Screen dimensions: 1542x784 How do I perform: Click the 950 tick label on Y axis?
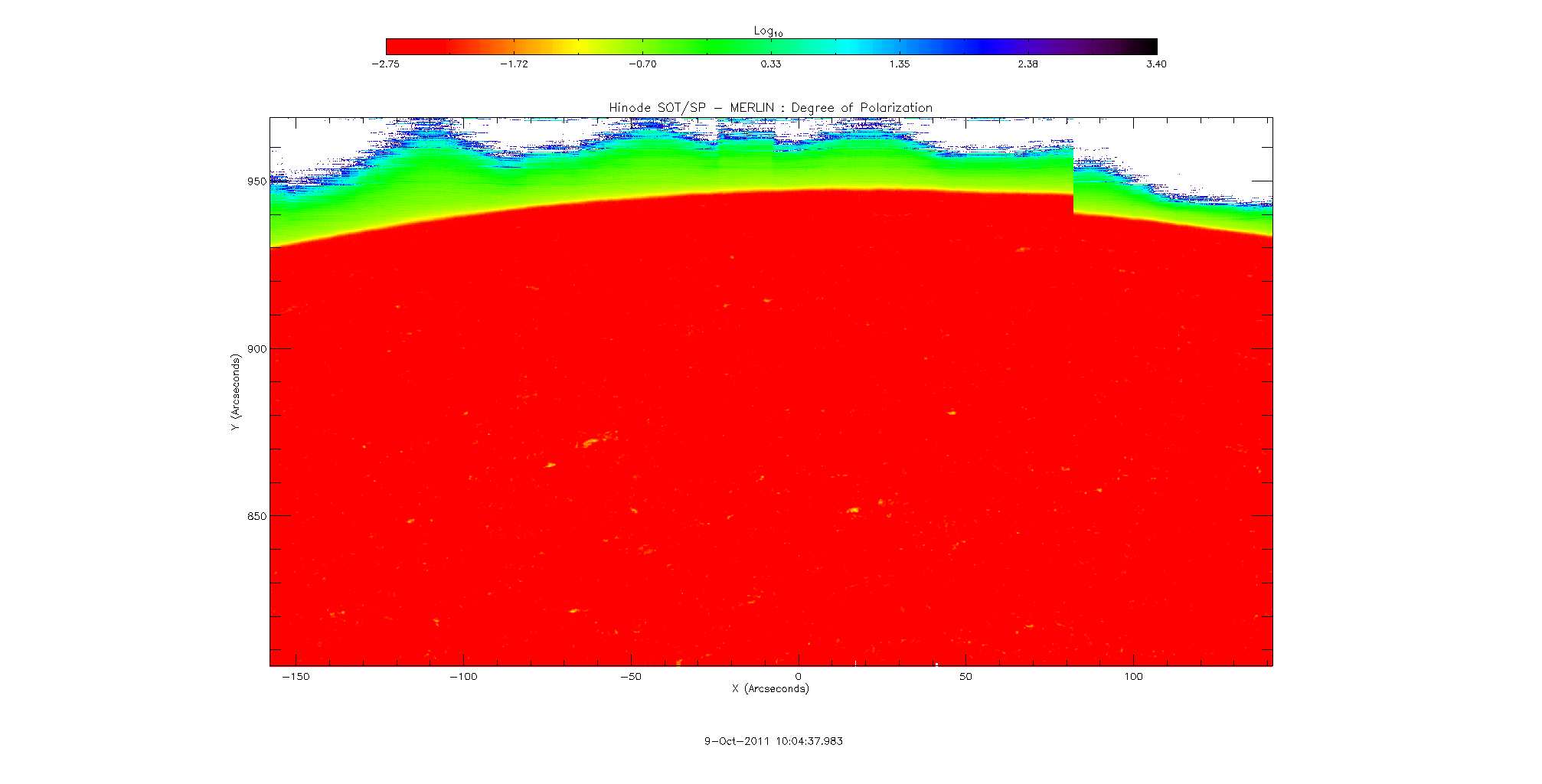(x=256, y=182)
